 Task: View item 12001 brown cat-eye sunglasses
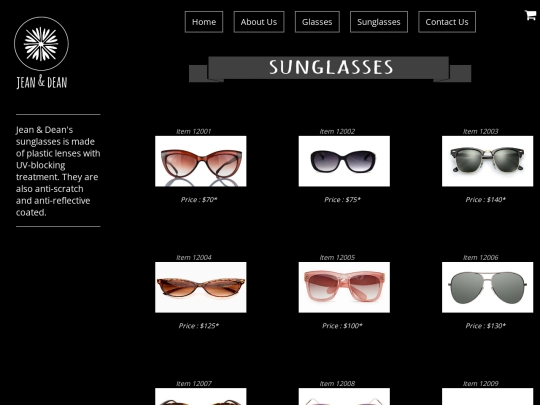coord(201,161)
